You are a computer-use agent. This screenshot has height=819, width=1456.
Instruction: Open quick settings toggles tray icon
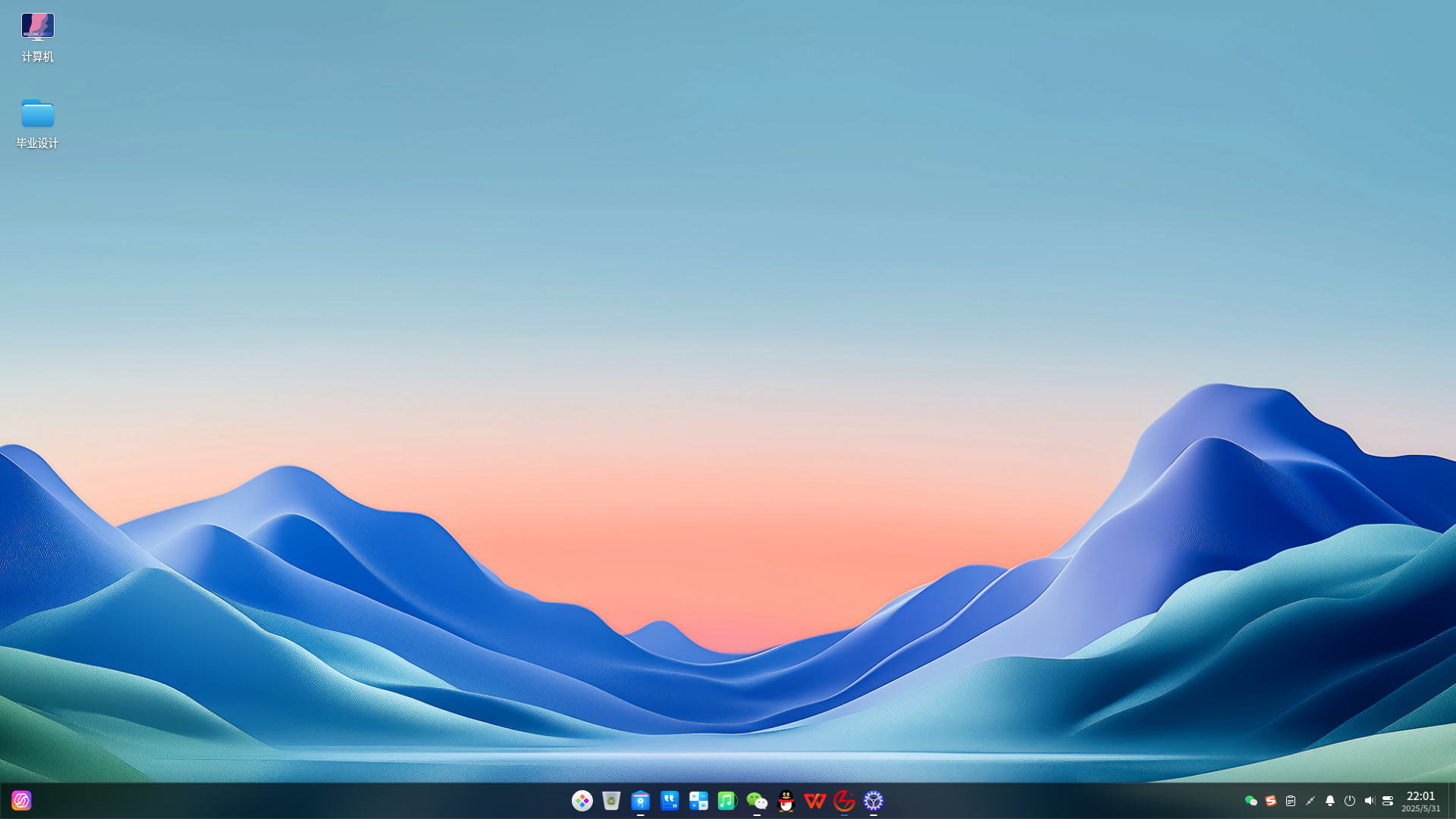point(1388,801)
